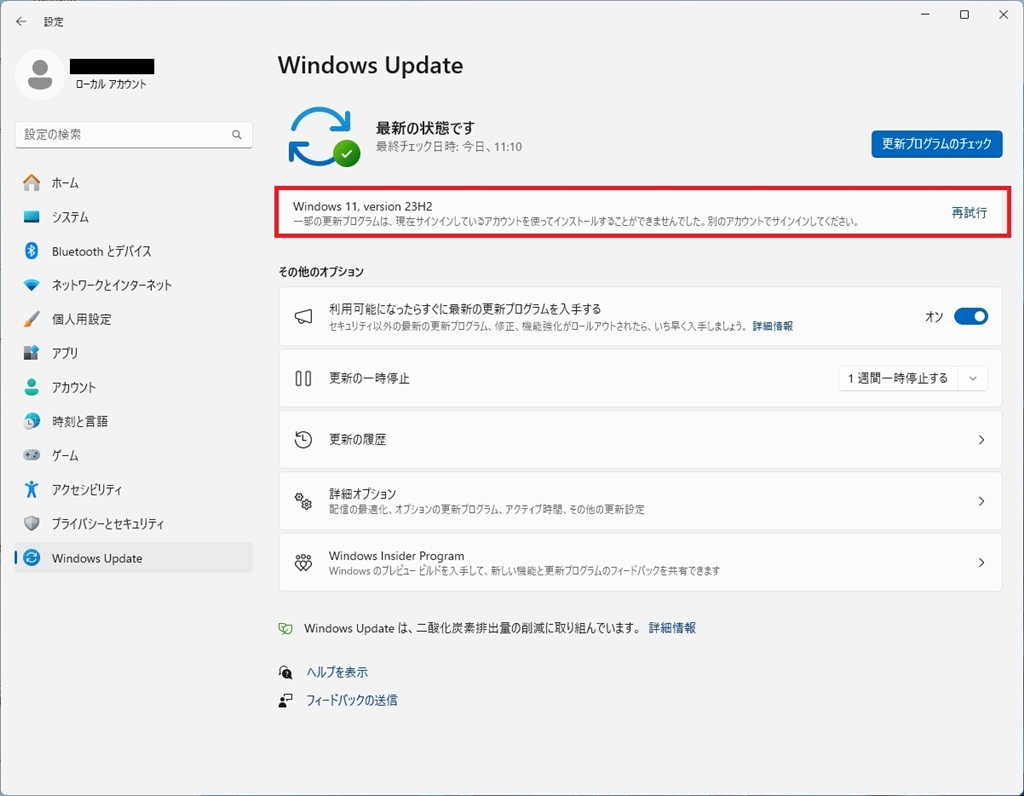Image resolution: width=1024 pixels, height=796 pixels.
Task: Click 更新プログラムのチェック button
Action: (x=936, y=144)
